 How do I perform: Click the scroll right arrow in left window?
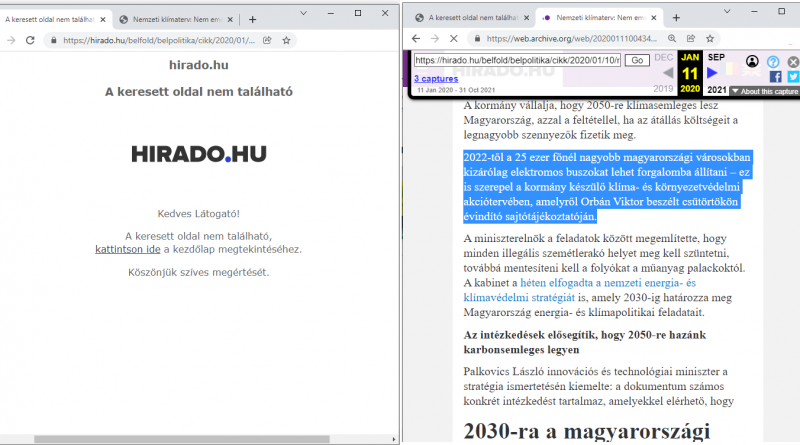click(x=393, y=439)
